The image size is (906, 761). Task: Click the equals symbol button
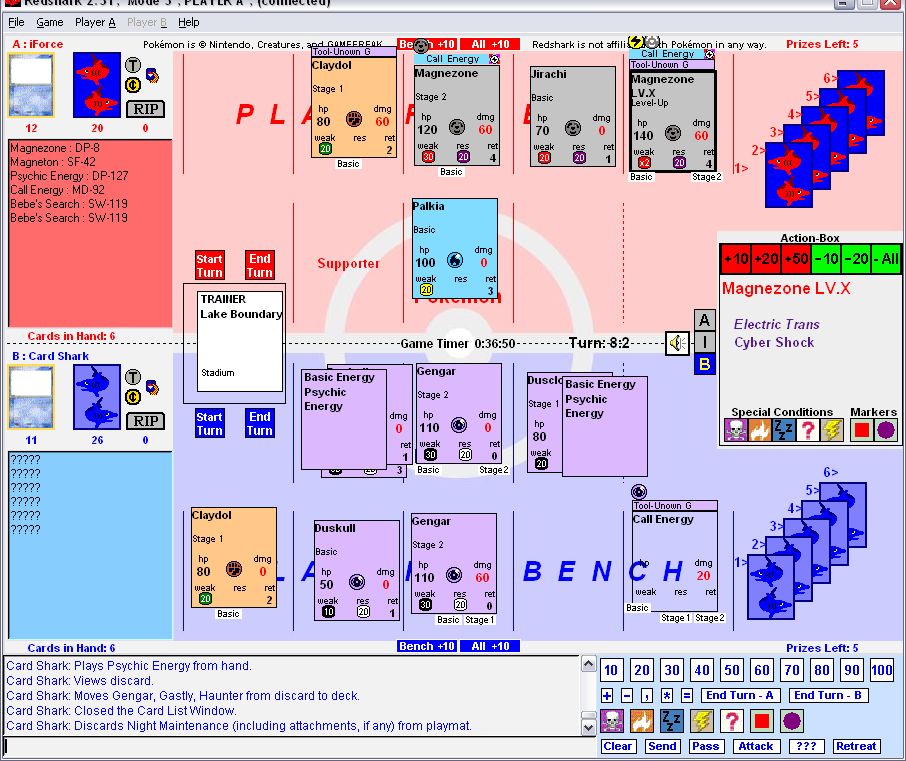pyautogui.click(x=687, y=696)
